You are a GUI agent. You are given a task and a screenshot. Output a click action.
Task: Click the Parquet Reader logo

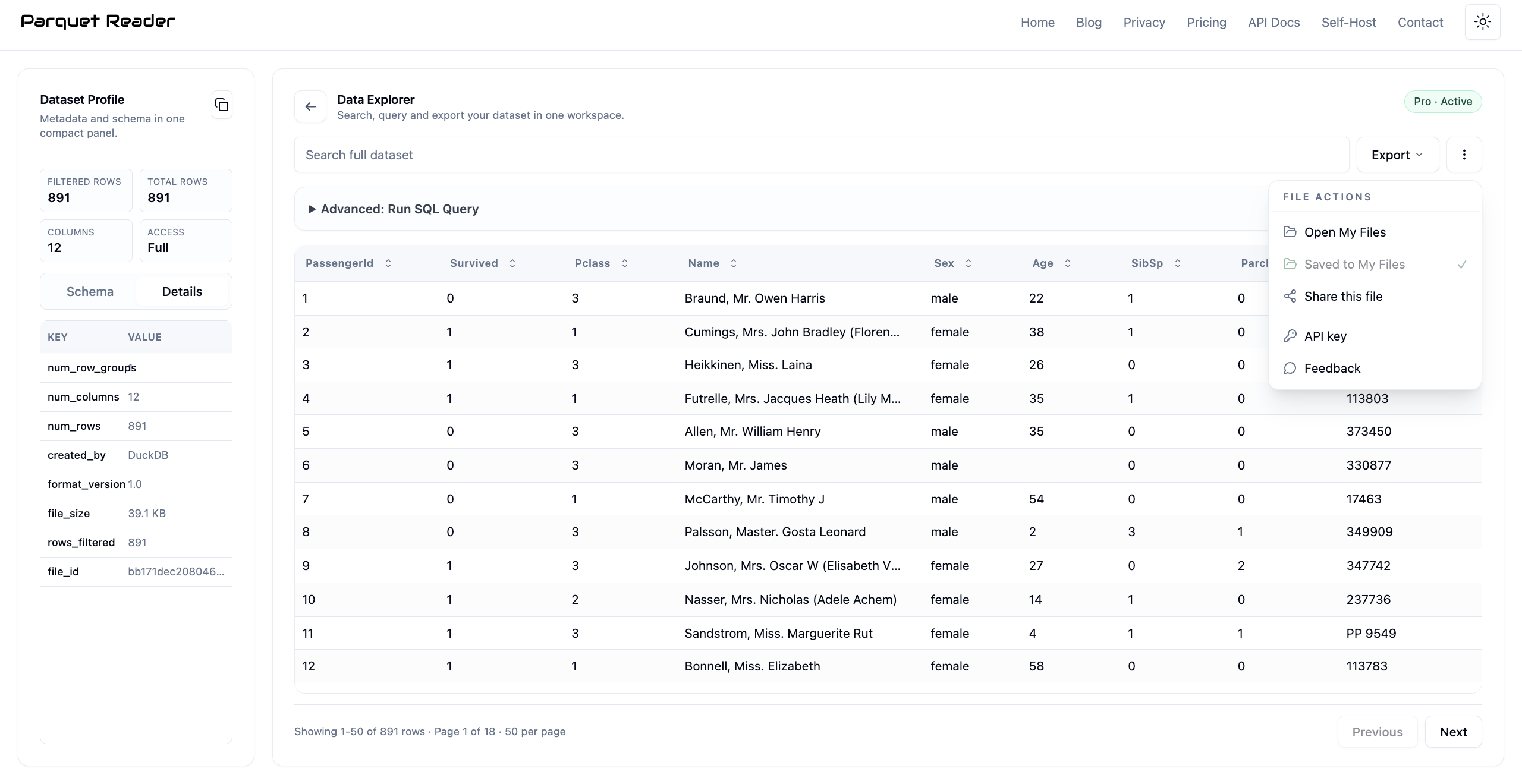(98, 21)
